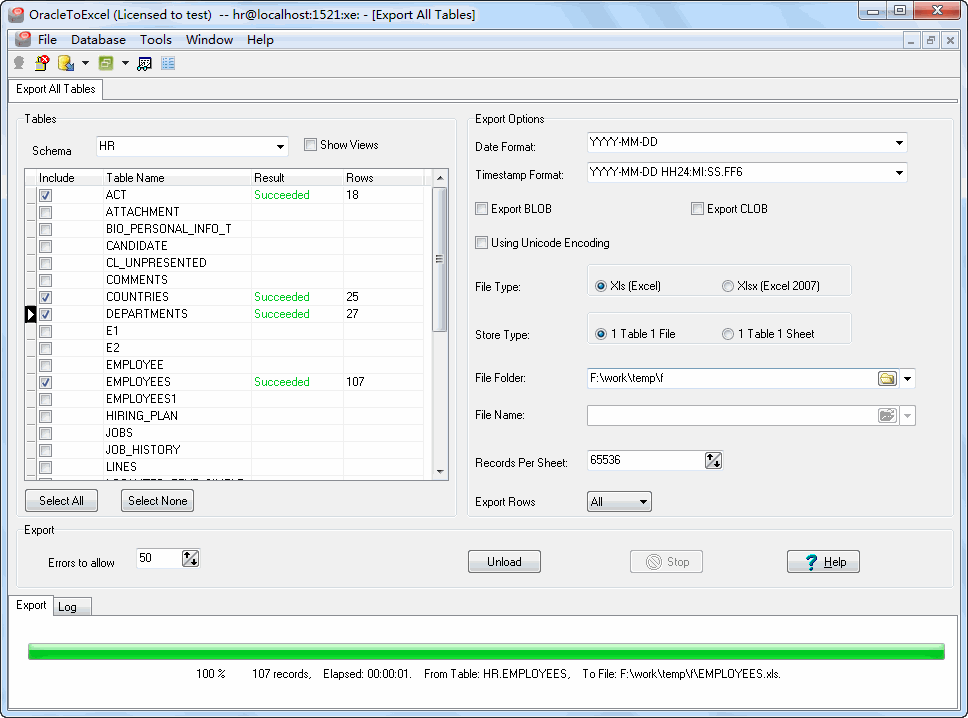Check the HIRING_PLAN include checkbox
This screenshot has height=718, width=968.
point(46,417)
